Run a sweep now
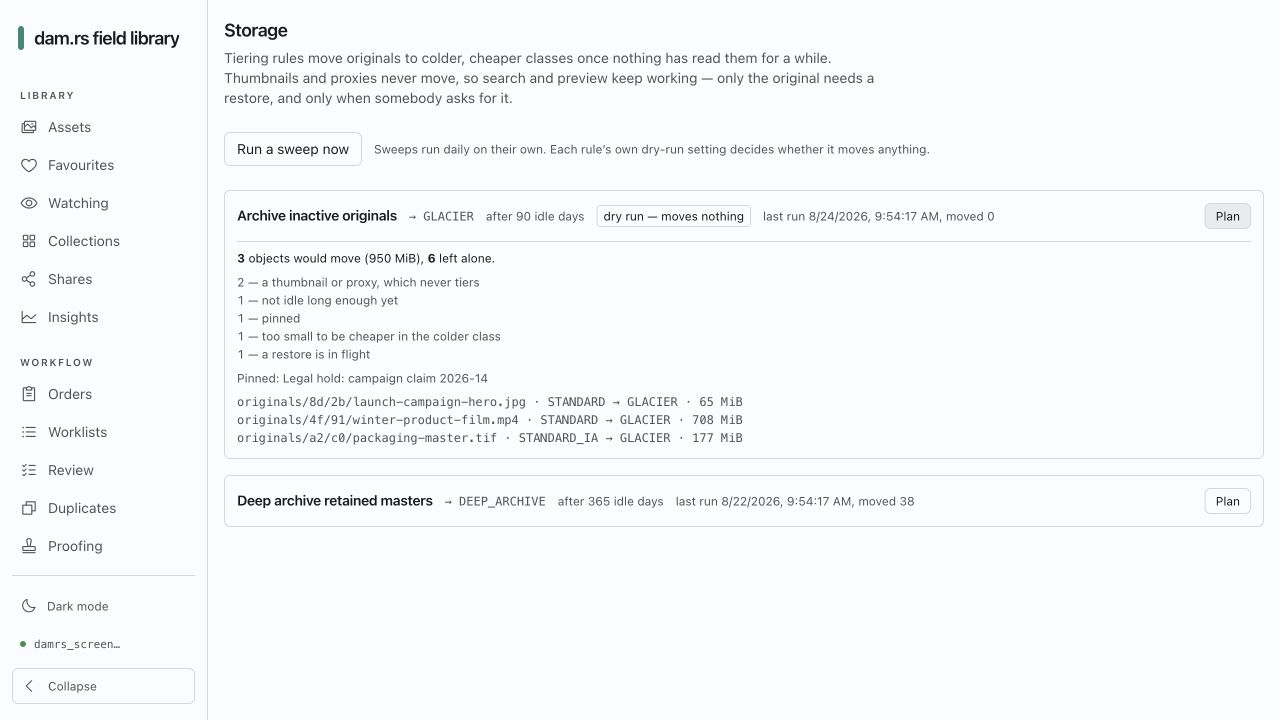Image resolution: width=1280 pixels, height=720 pixels. click(293, 149)
